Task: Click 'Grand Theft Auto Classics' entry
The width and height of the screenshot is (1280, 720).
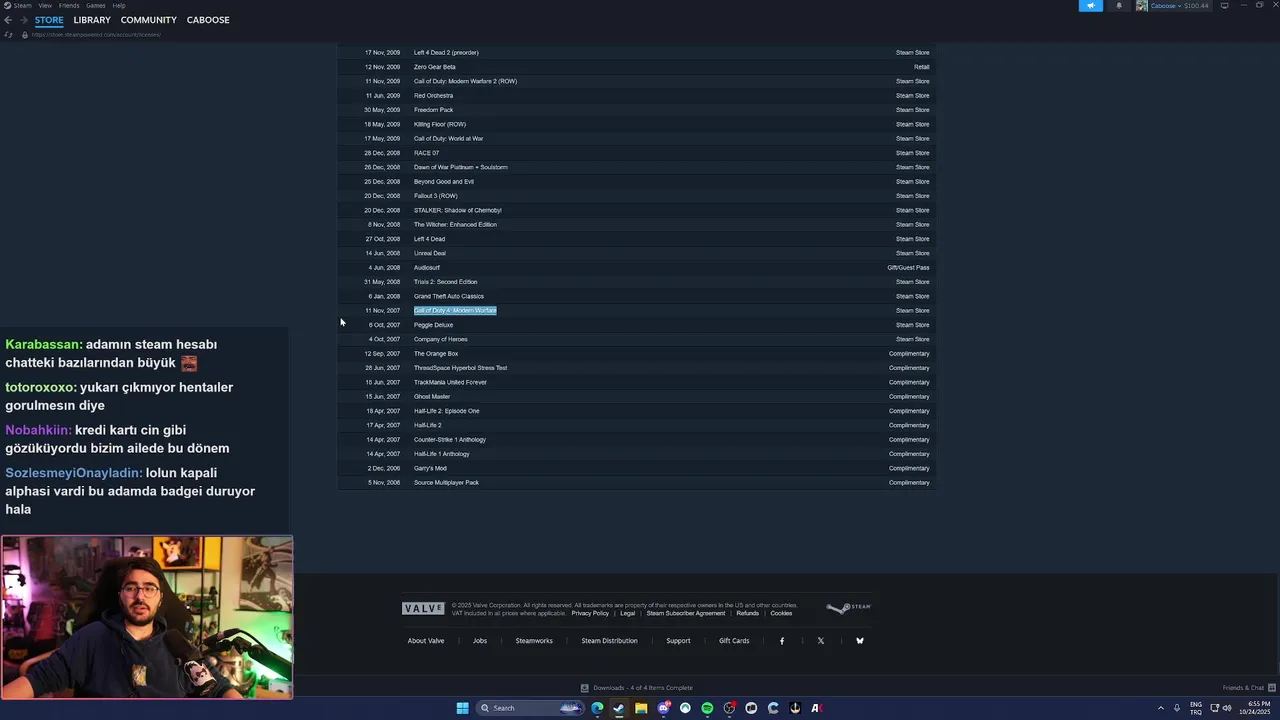Action: [x=449, y=297]
